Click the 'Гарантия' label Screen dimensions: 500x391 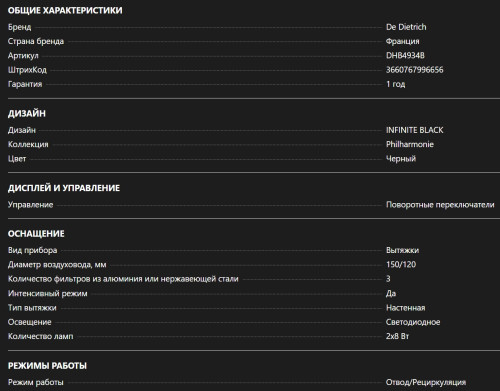[x=25, y=84]
